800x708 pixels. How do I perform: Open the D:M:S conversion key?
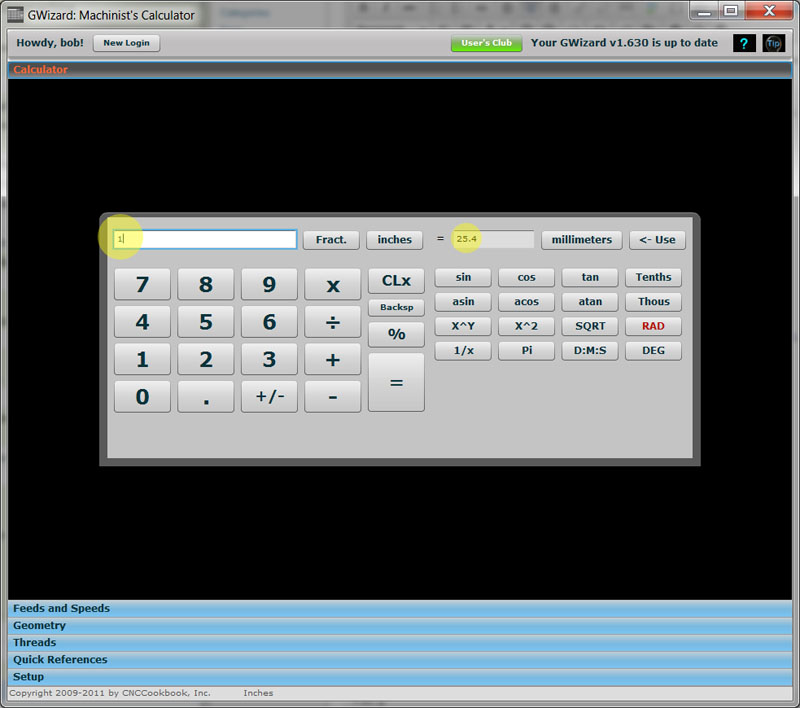click(589, 350)
